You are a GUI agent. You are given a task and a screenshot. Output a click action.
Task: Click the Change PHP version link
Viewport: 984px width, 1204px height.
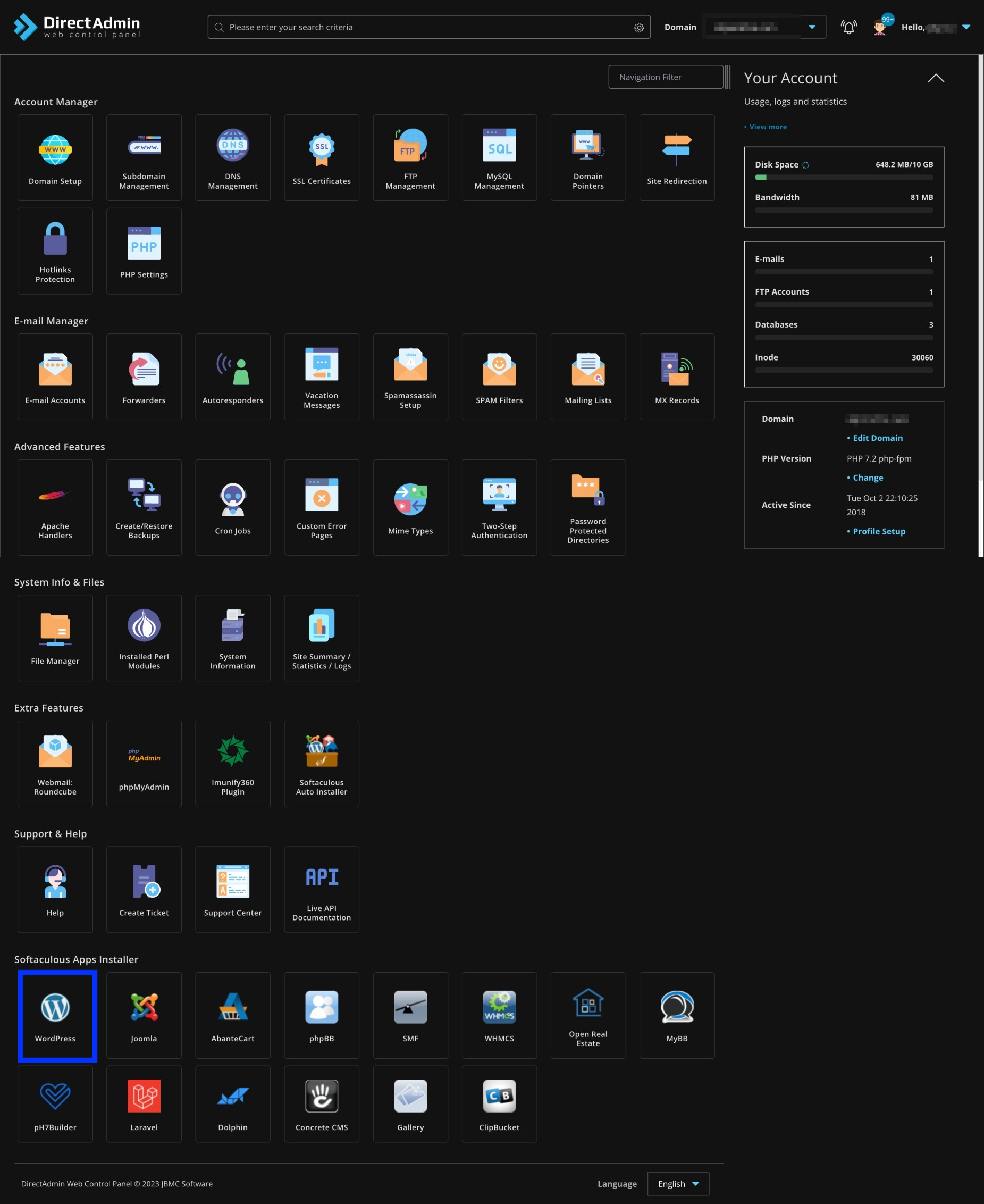pos(867,478)
